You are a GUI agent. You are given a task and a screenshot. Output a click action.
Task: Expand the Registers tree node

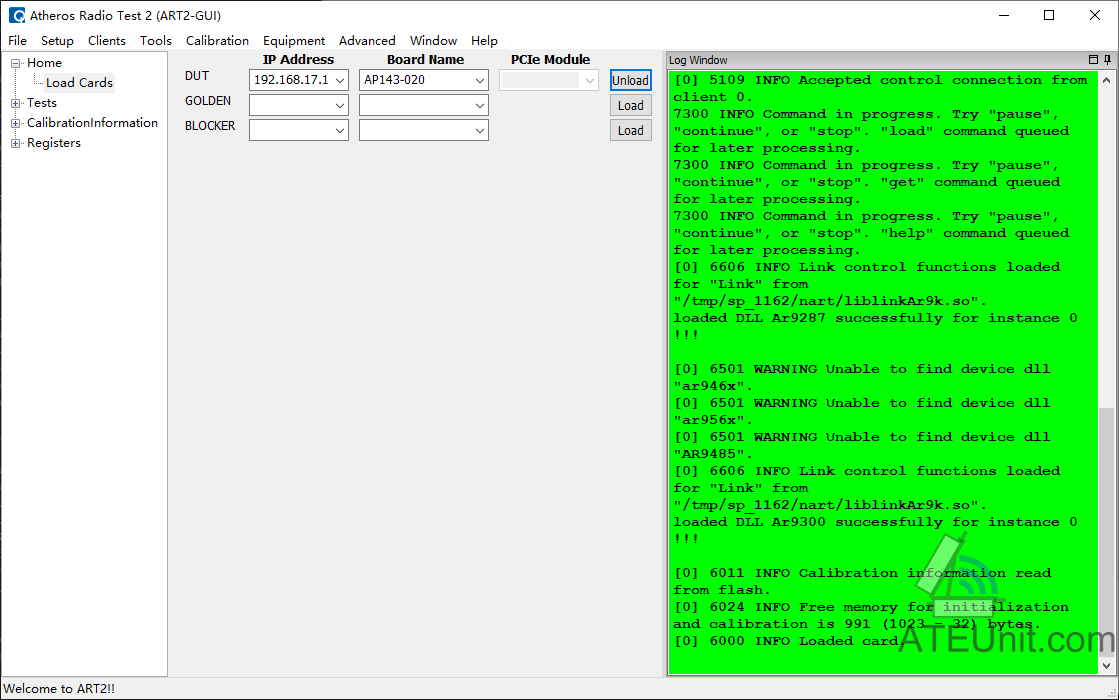point(16,143)
